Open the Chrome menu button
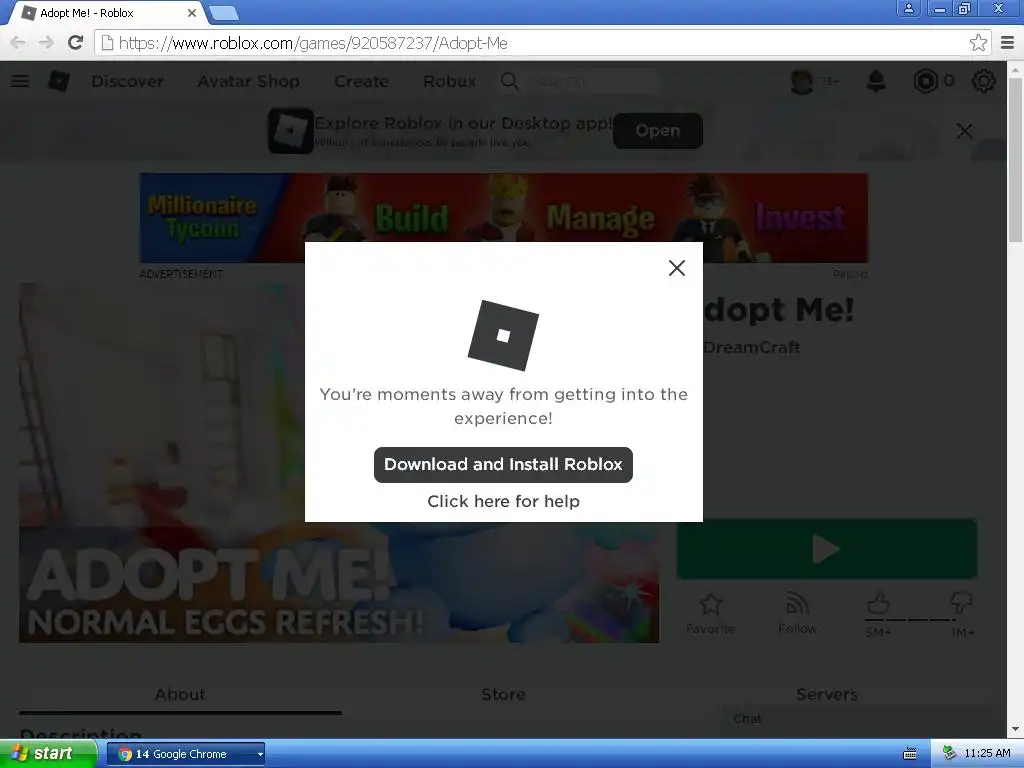 (x=1008, y=43)
